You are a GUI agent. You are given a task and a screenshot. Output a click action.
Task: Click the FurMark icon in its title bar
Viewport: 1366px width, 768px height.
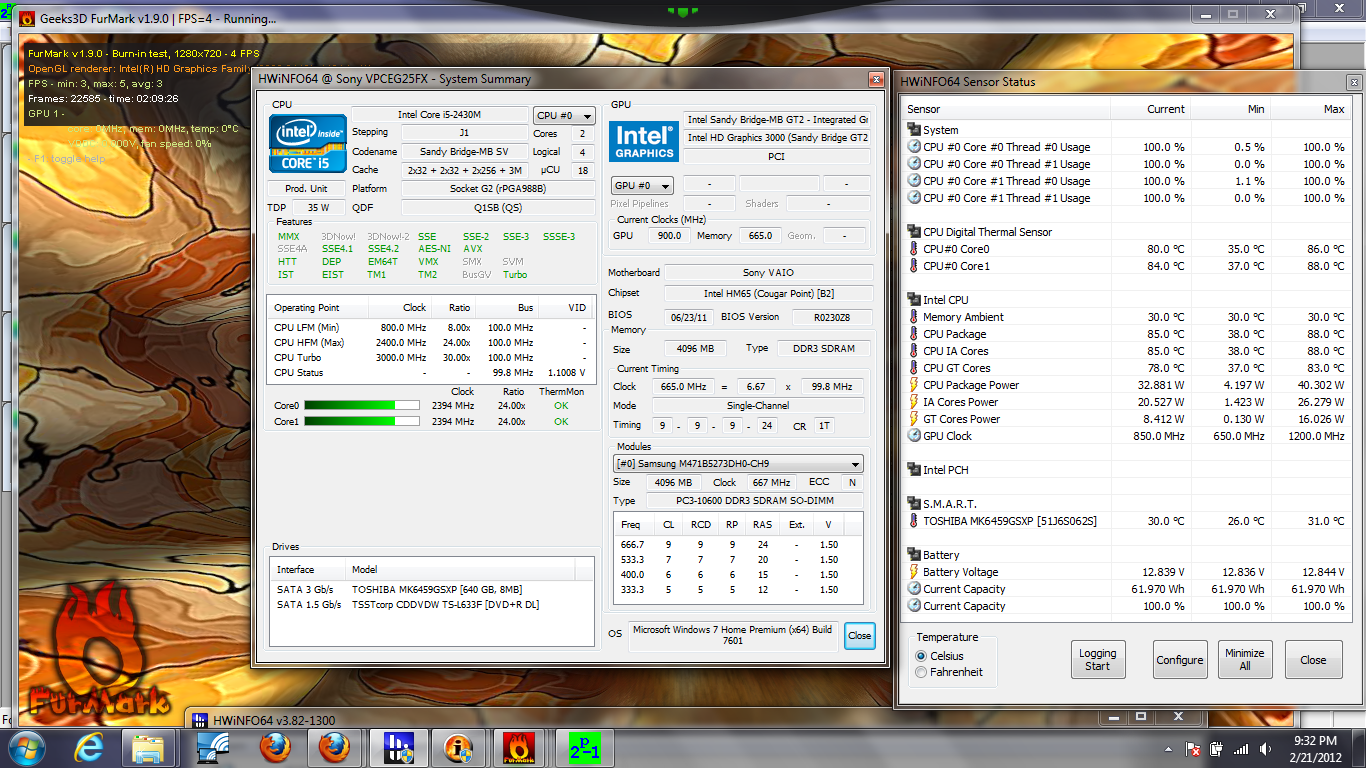tap(26, 18)
